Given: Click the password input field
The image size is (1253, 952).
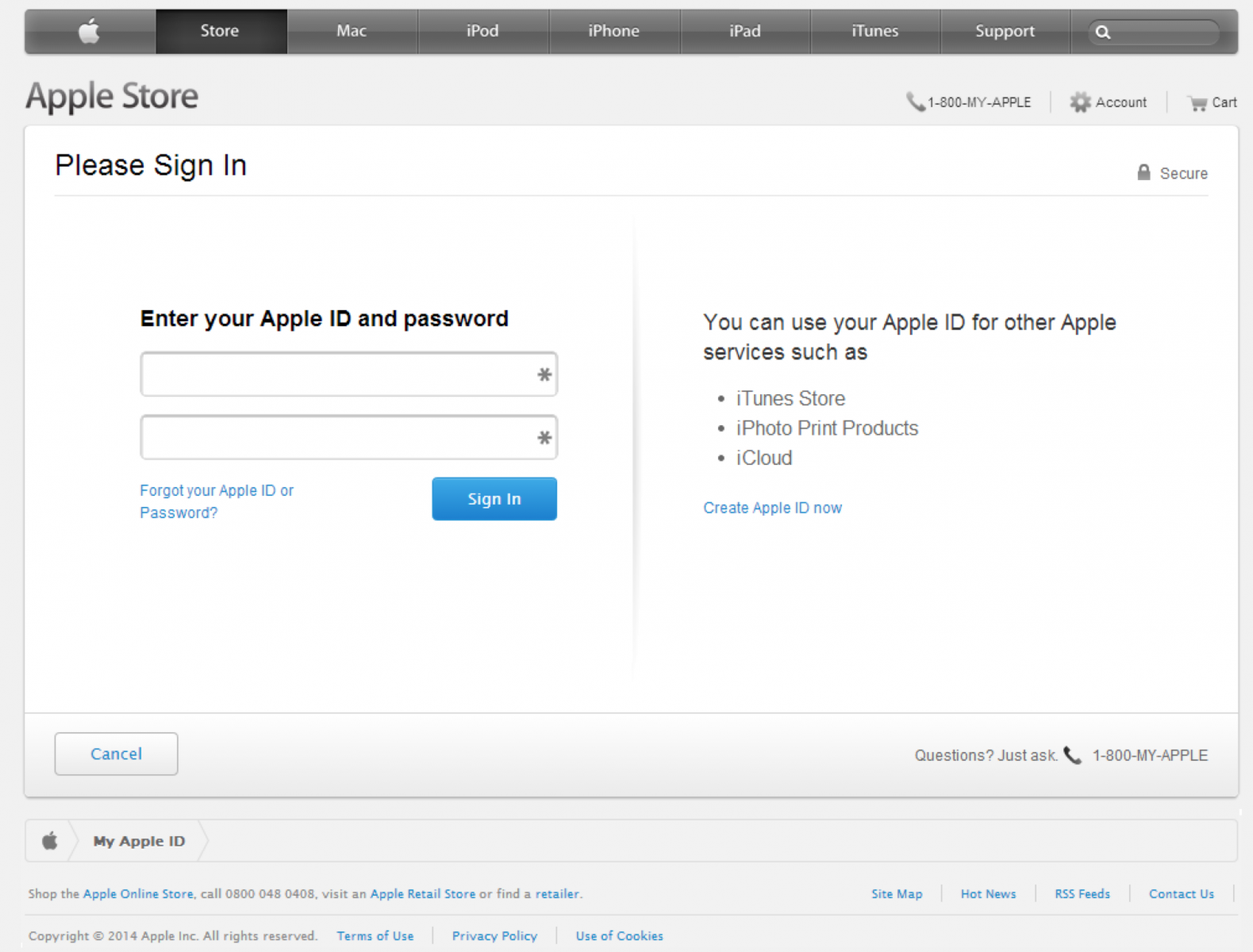Looking at the screenshot, I should coord(349,437).
